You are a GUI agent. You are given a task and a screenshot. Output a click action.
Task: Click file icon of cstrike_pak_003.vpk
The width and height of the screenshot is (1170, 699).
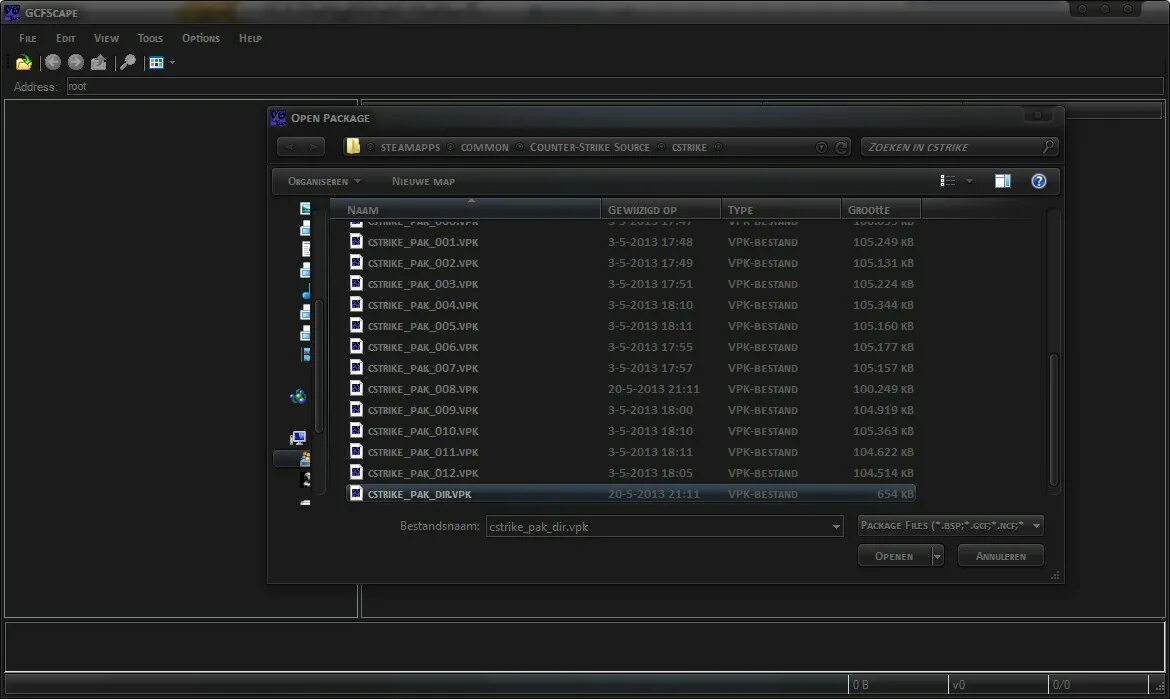click(x=356, y=283)
